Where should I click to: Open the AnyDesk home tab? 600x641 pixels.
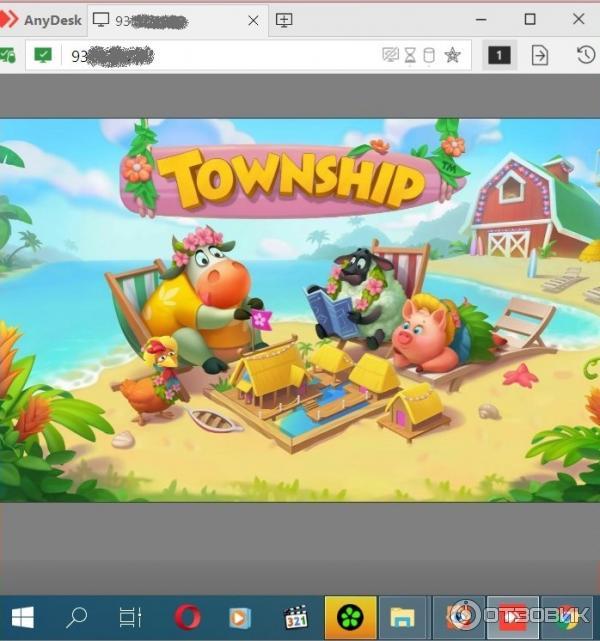click(41, 20)
